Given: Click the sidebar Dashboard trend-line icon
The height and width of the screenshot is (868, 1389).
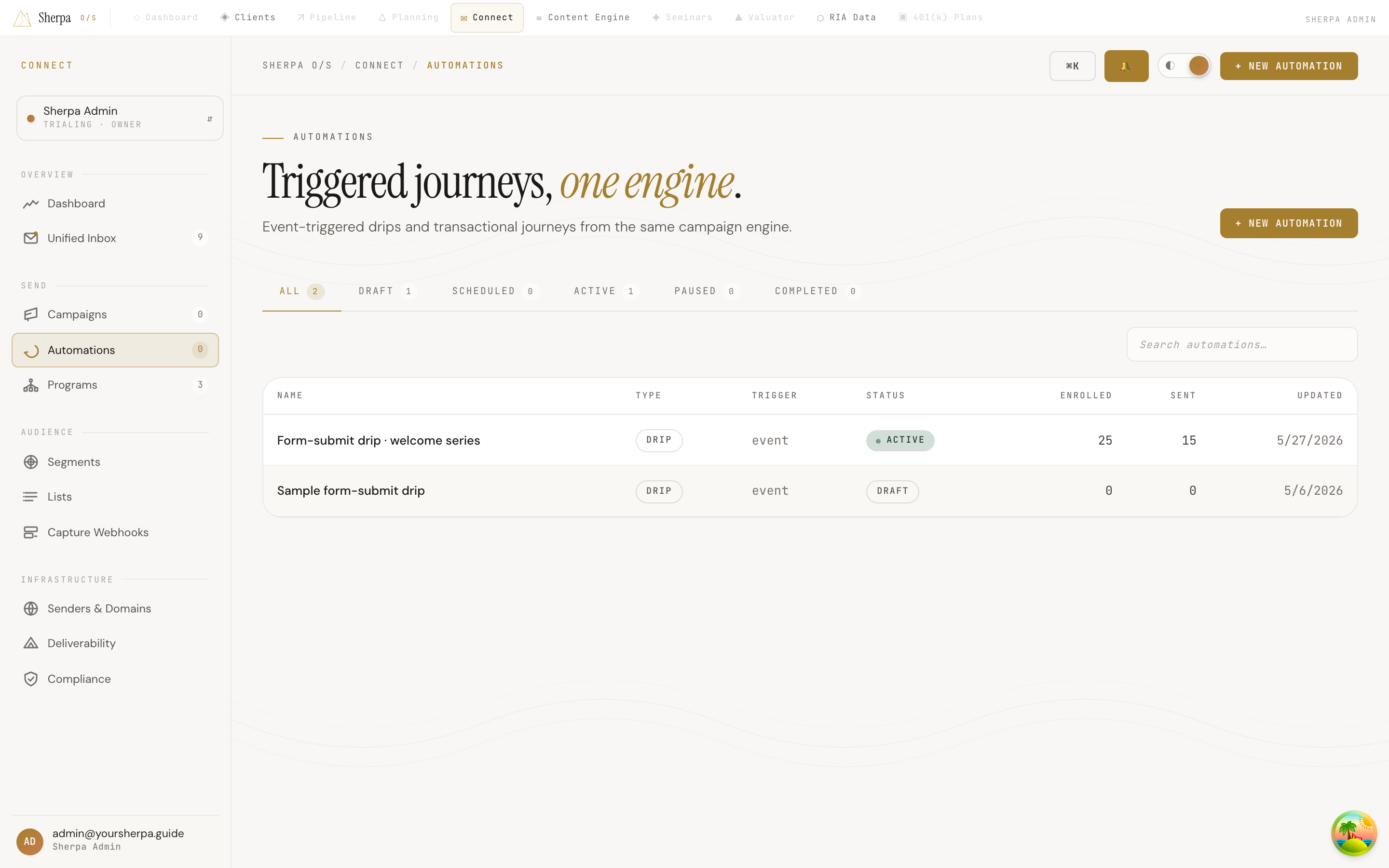Looking at the screenshot, I should pos(31,204).
